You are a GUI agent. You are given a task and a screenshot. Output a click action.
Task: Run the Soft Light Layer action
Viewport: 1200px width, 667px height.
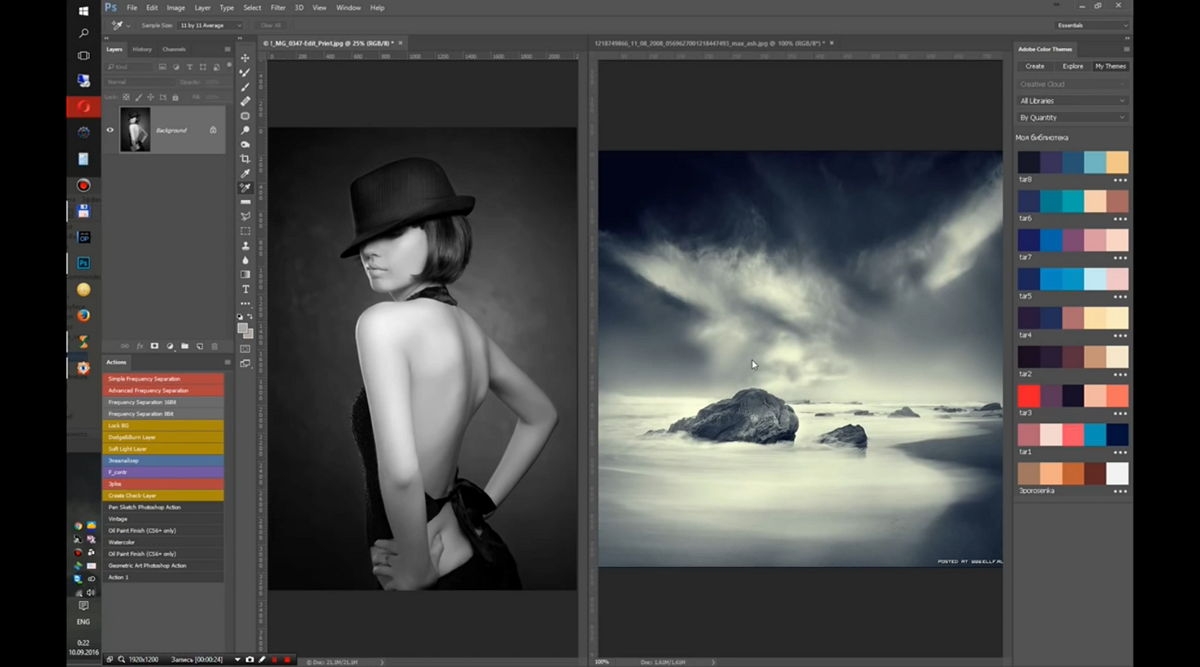pos(163,449)
